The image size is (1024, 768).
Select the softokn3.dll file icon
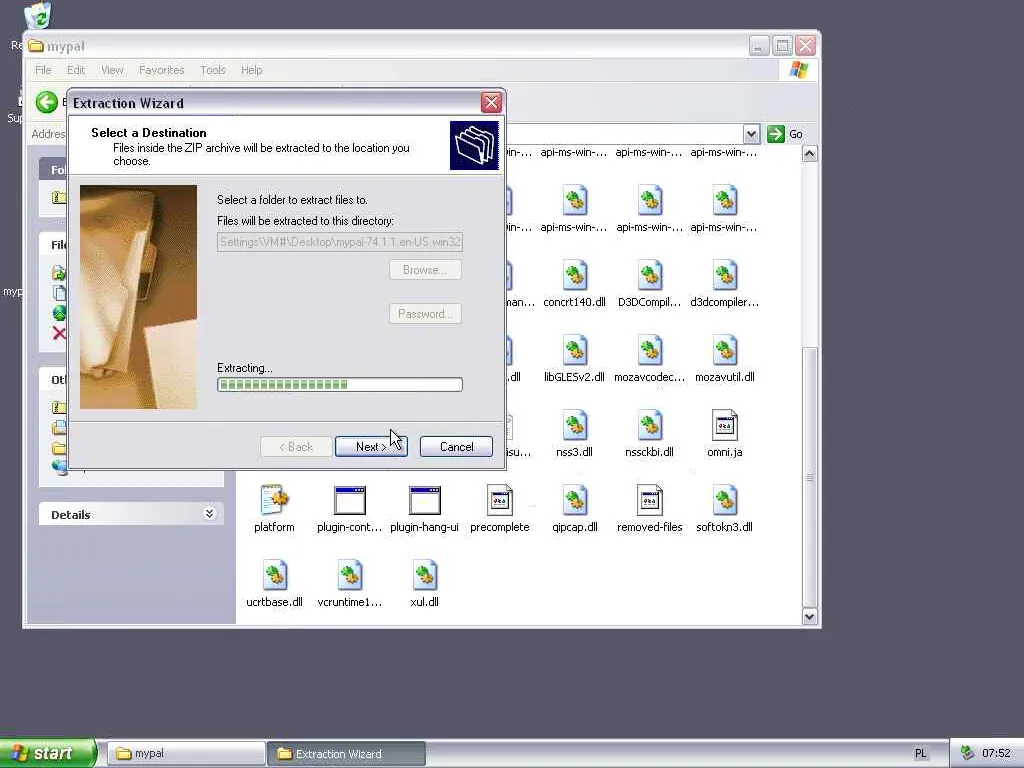point(725,500)
